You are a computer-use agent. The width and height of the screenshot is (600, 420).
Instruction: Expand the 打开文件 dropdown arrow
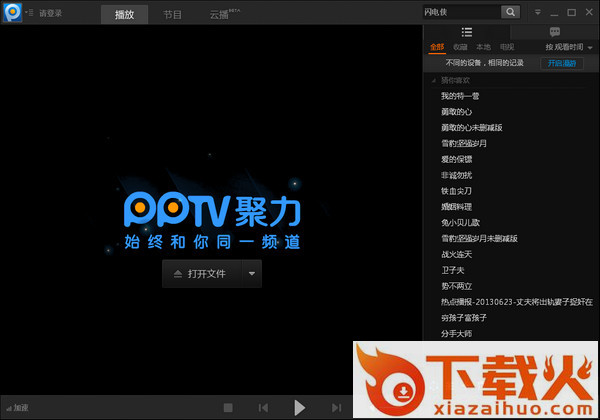coord(252,274)
